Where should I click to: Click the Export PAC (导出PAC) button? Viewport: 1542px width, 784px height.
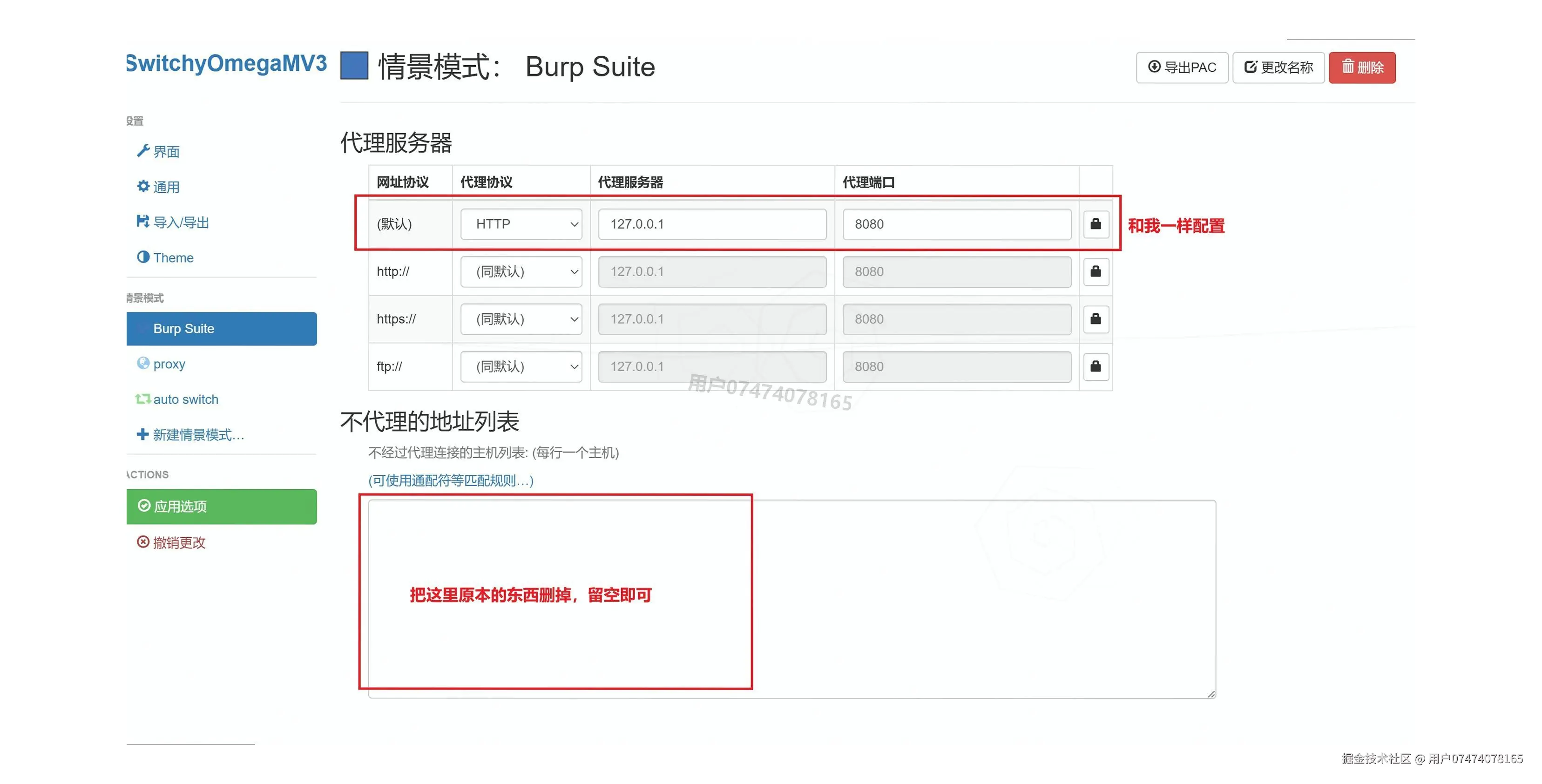click(1182, 68)
